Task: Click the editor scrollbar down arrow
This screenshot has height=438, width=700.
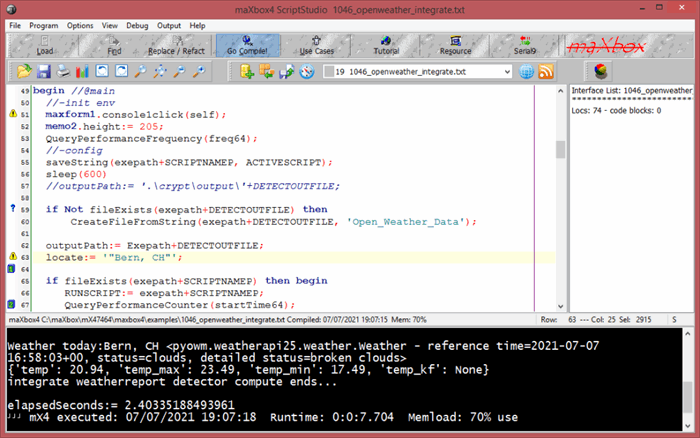Action: pyautogui.click(x=560, y=306)
